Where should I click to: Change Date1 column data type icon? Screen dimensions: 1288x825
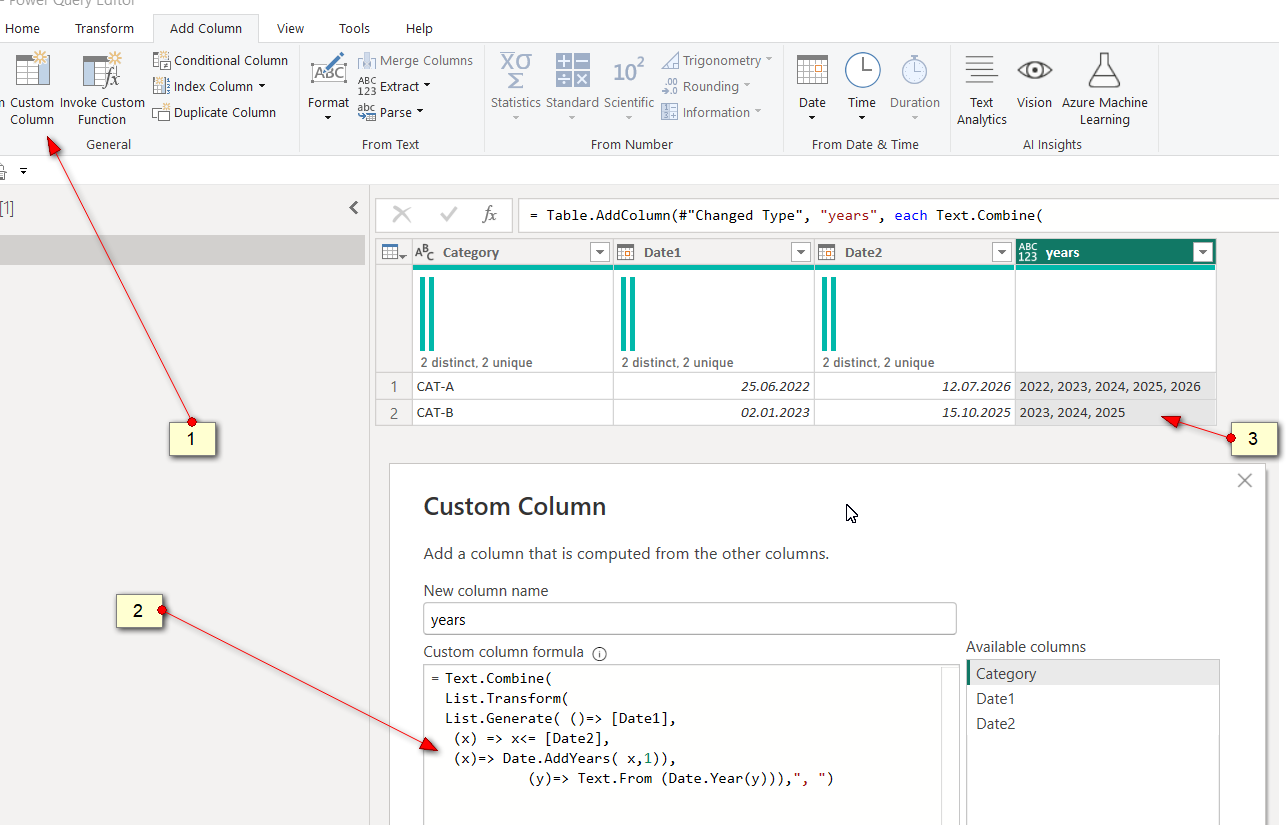(x=626, y=253)
